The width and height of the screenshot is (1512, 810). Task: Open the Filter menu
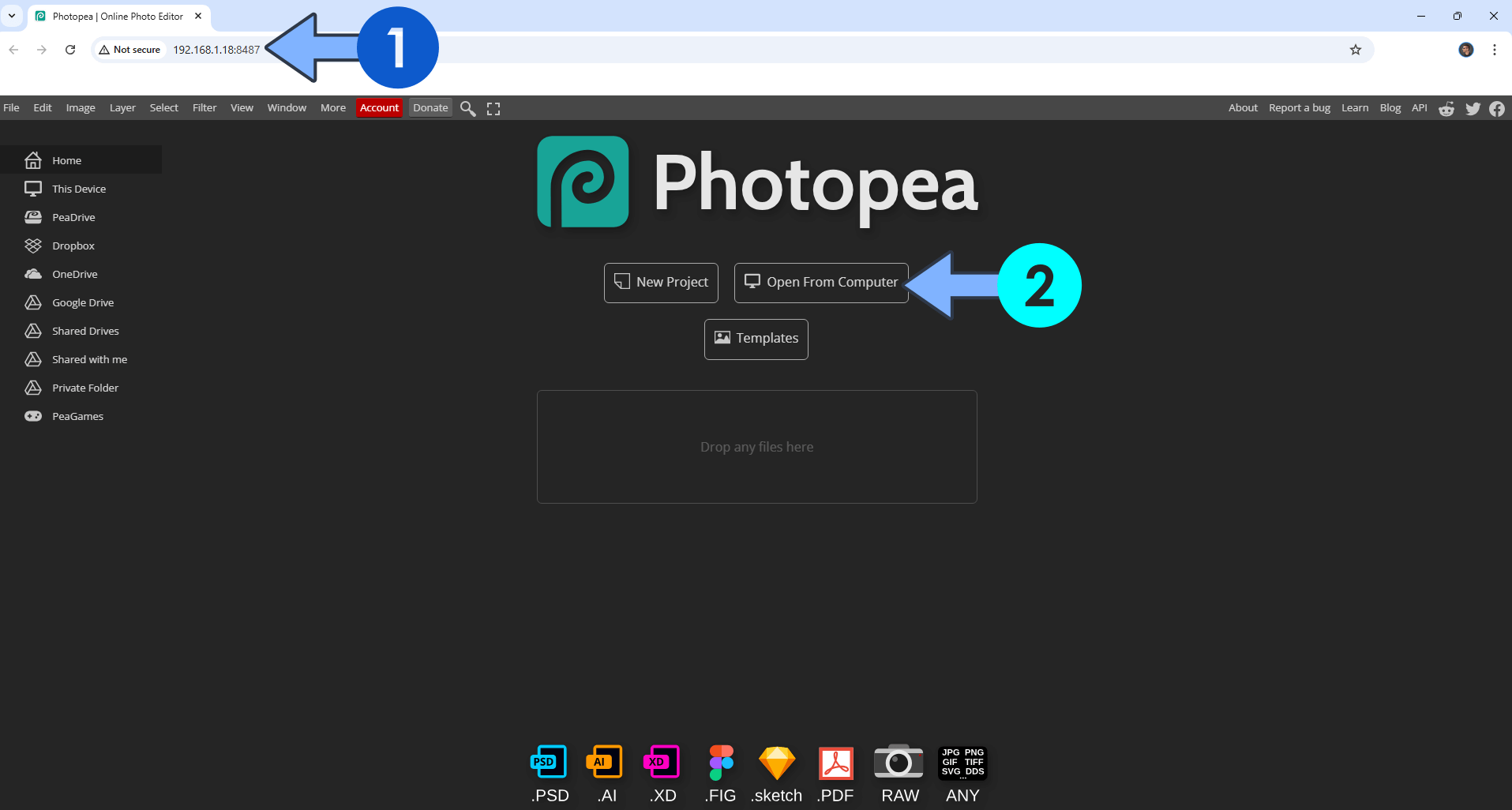click(x=204, y=108)
